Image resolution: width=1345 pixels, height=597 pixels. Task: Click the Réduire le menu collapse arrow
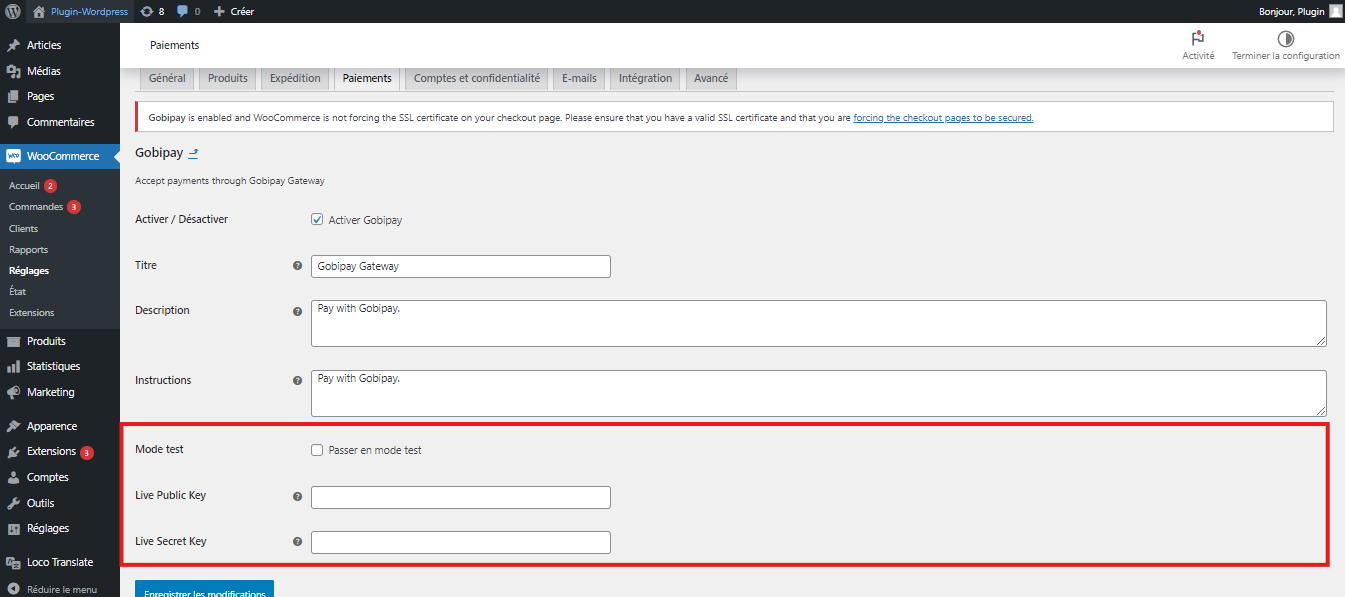point(14,589)
